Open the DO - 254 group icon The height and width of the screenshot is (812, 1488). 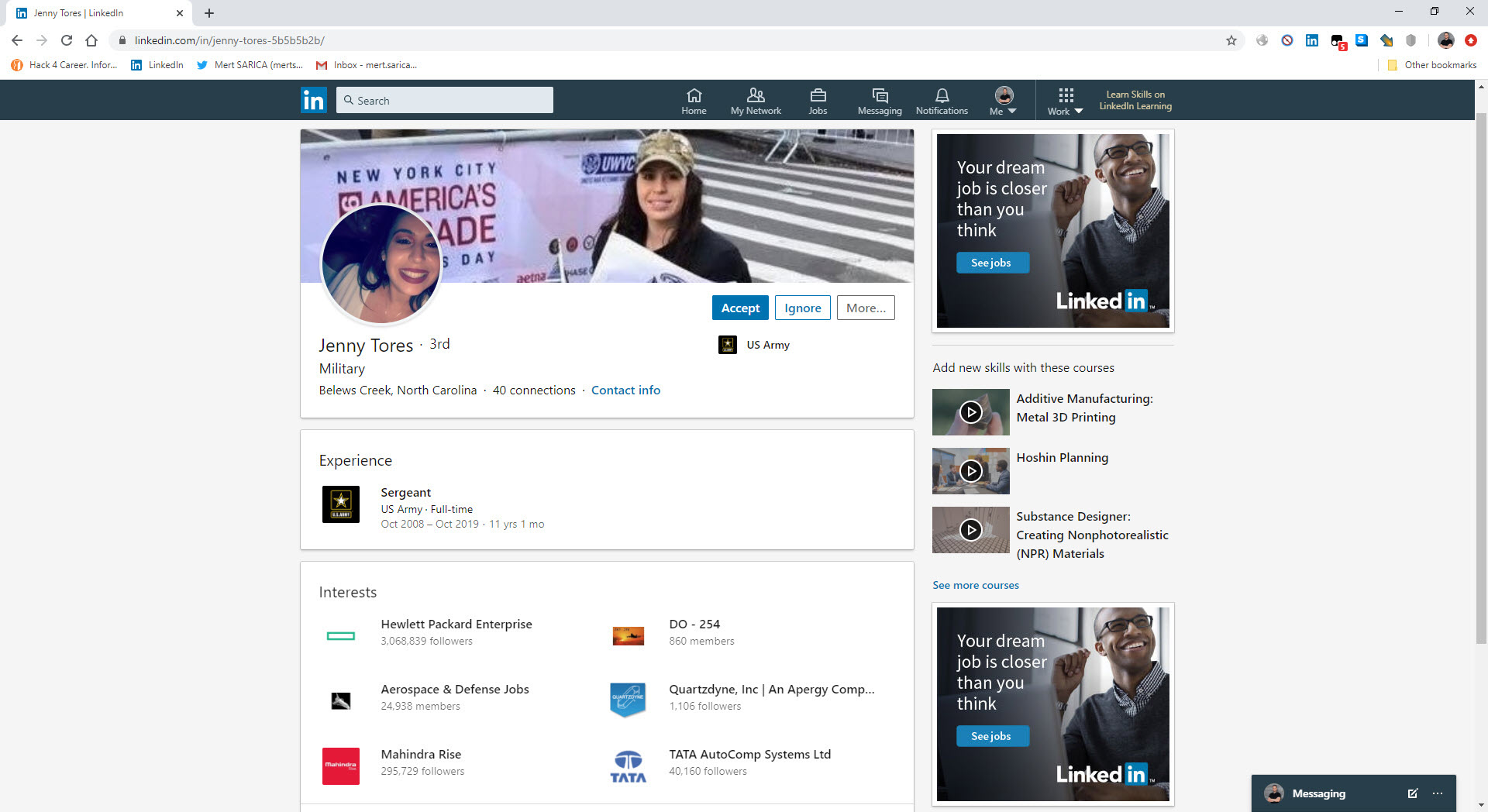(x=629, y=636)
